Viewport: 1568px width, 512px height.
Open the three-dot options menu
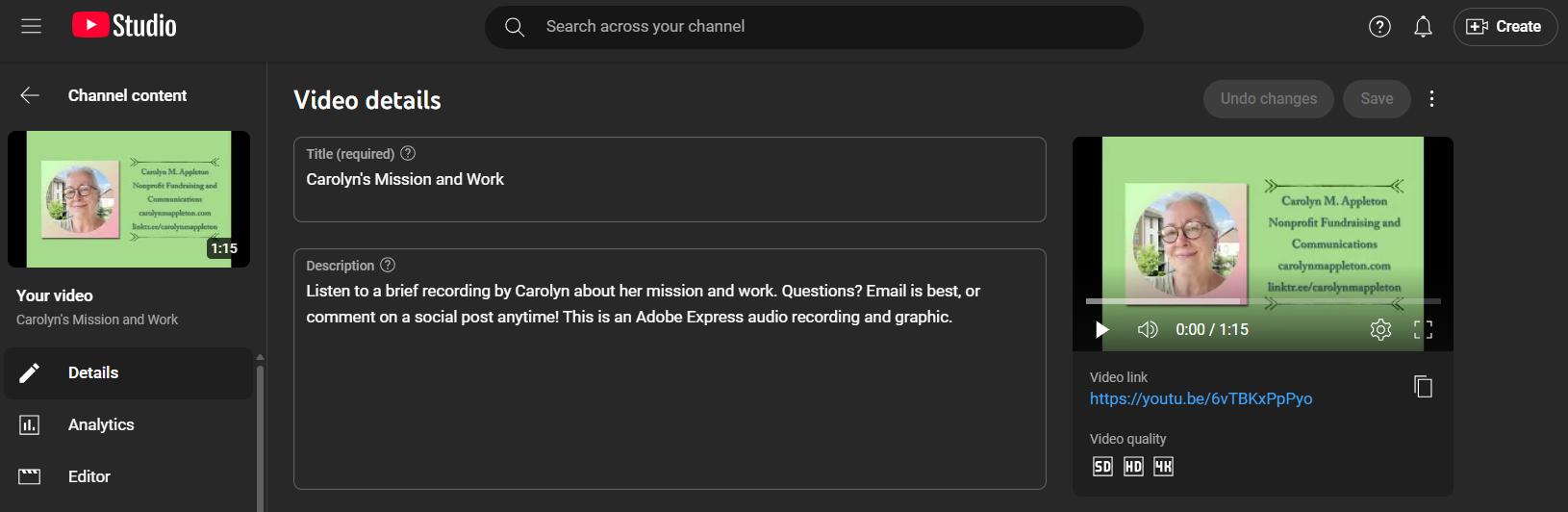(1431, 99)
